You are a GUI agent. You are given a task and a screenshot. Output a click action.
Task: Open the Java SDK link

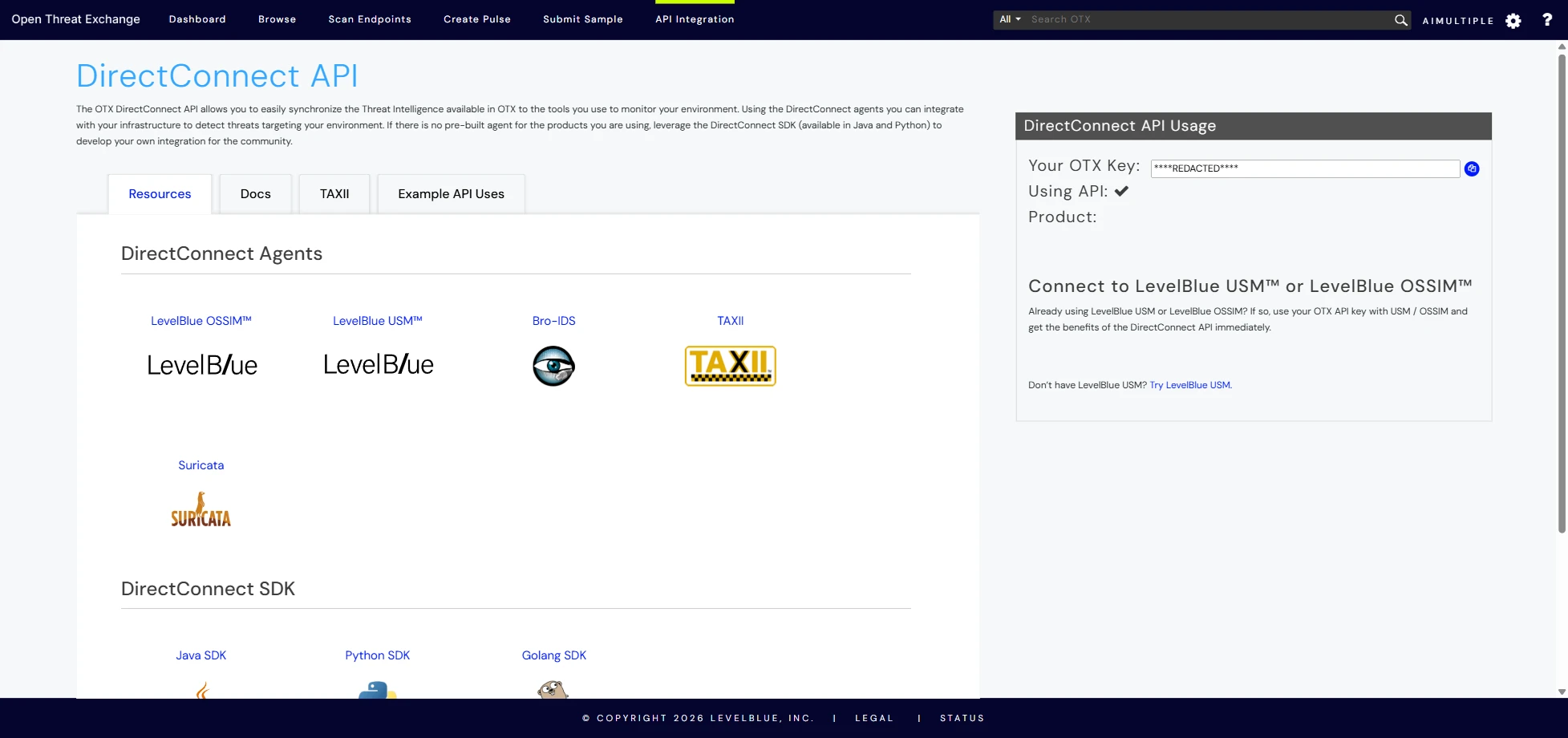pos(201,655)
